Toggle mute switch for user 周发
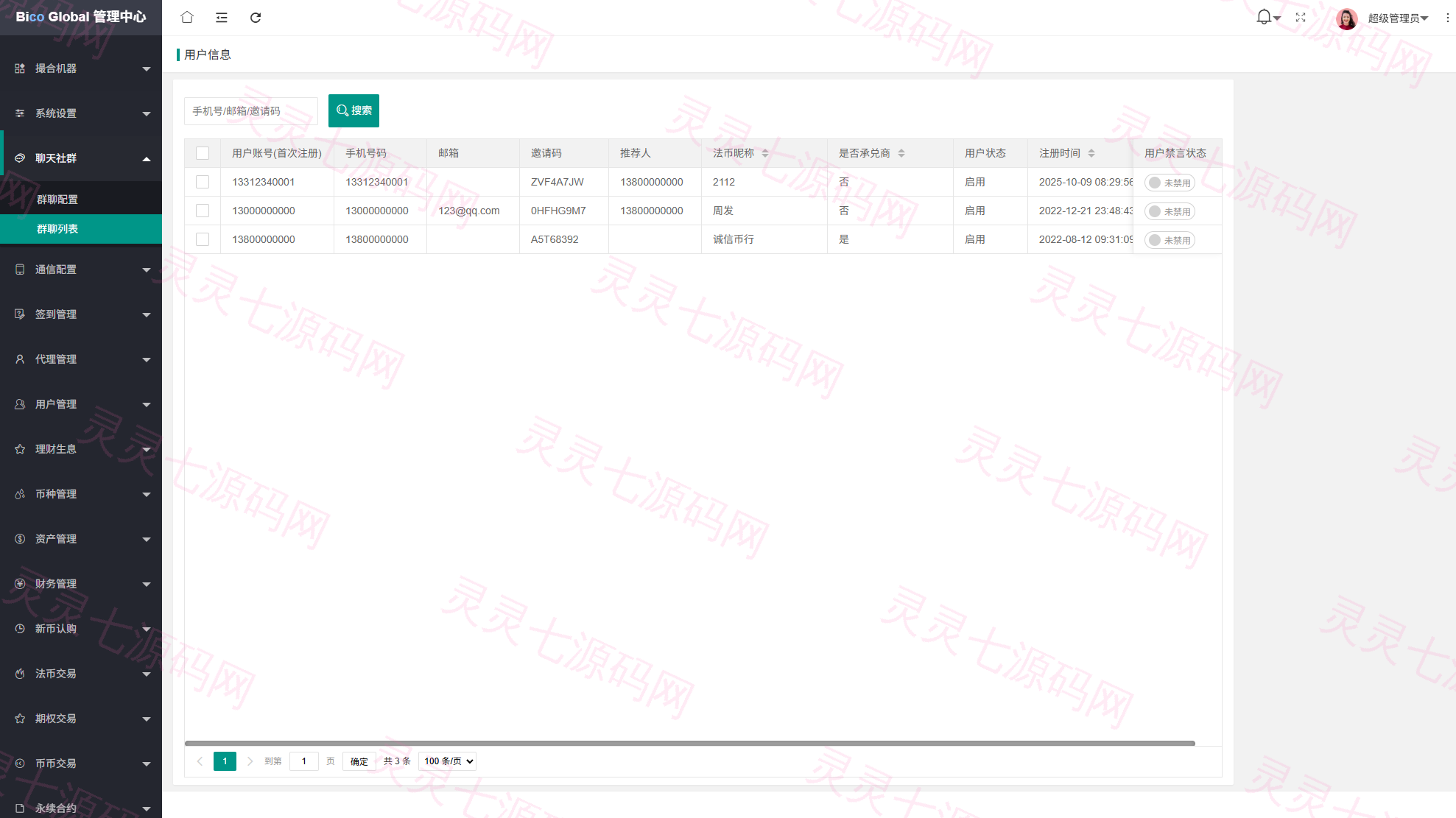1456x818 pixels. (1170, 211)
